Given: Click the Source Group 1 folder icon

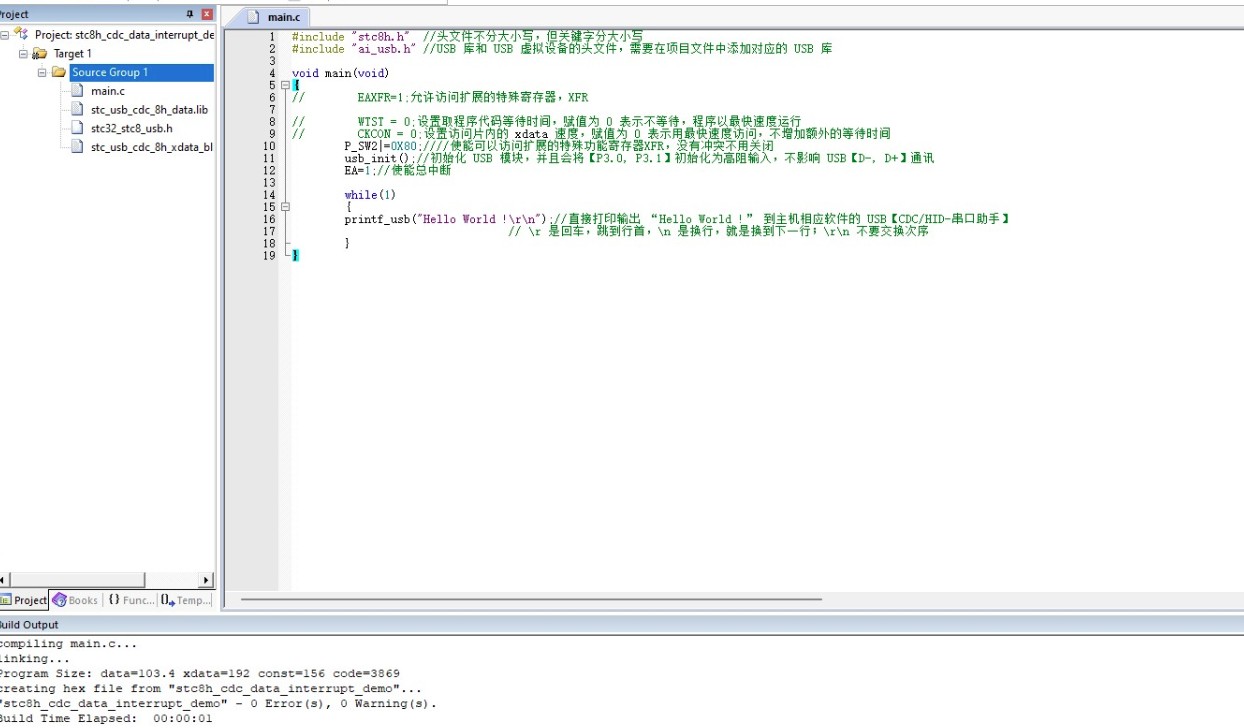Looking at the screenshot, I should [59, 72].
